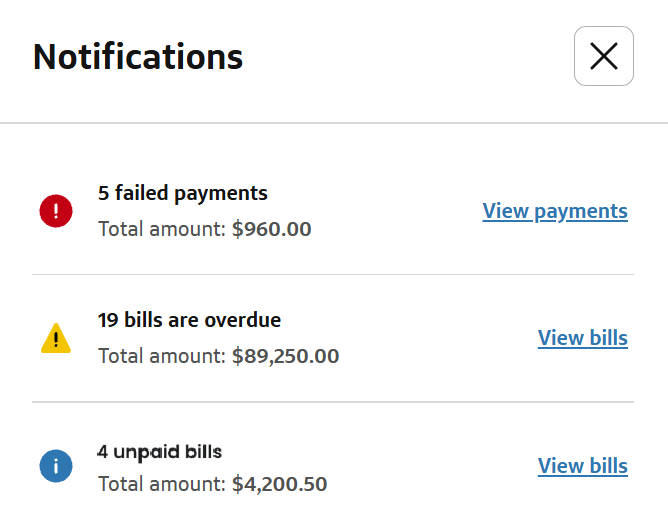The width and height of the screenshot is (668, 526).
Task: Click the Notifications heading
Action: coord(138,56)
